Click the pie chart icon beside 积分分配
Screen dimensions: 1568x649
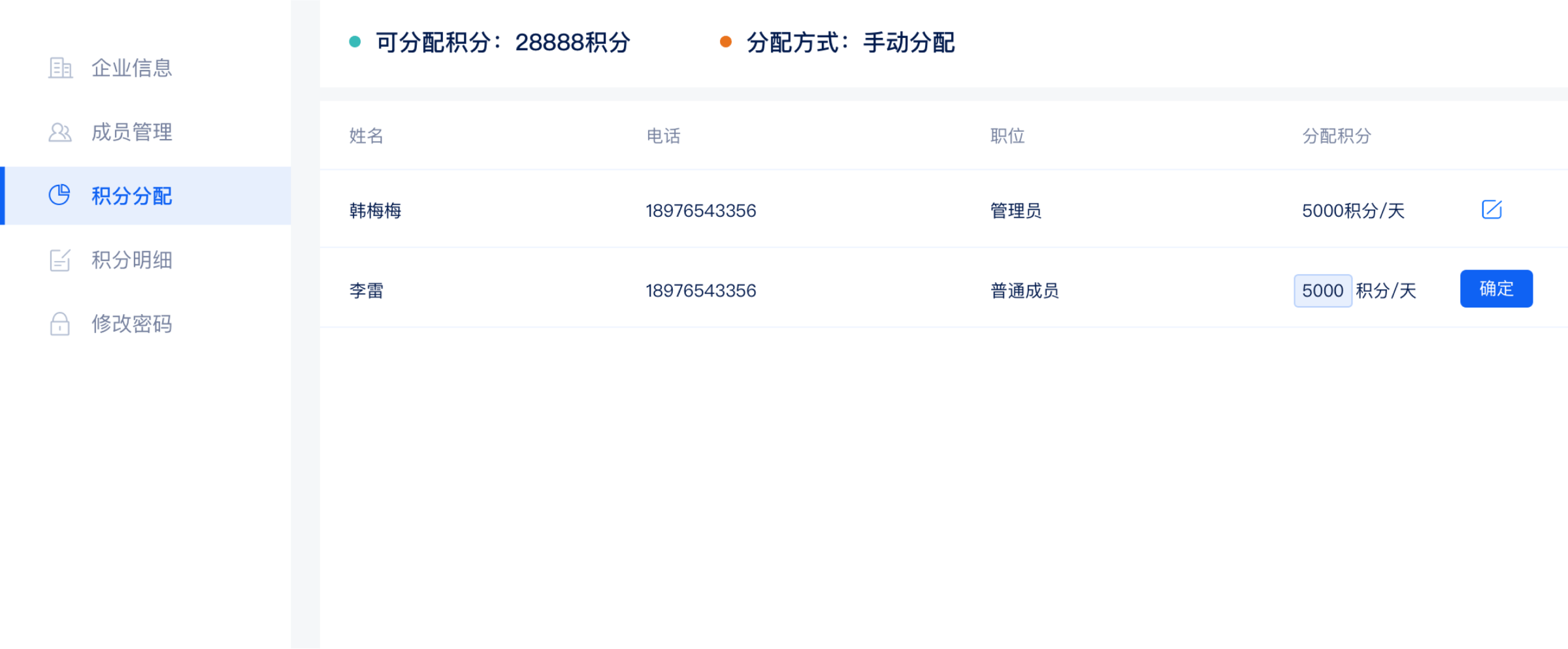[x=59, y=195]
